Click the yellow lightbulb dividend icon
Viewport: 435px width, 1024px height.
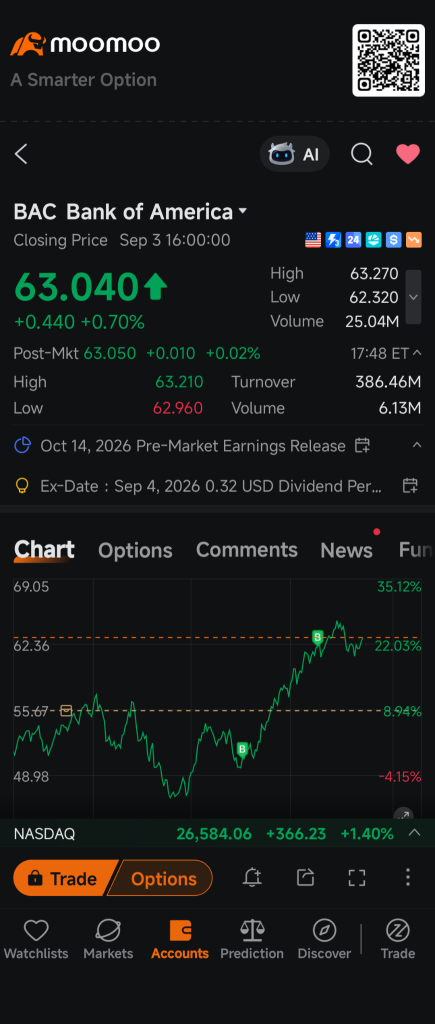[x=23, y=486]
